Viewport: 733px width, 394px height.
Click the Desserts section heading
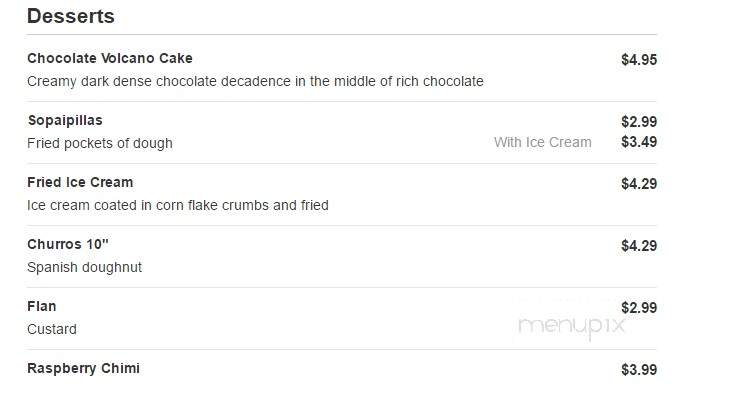click(x=71, y=16)
